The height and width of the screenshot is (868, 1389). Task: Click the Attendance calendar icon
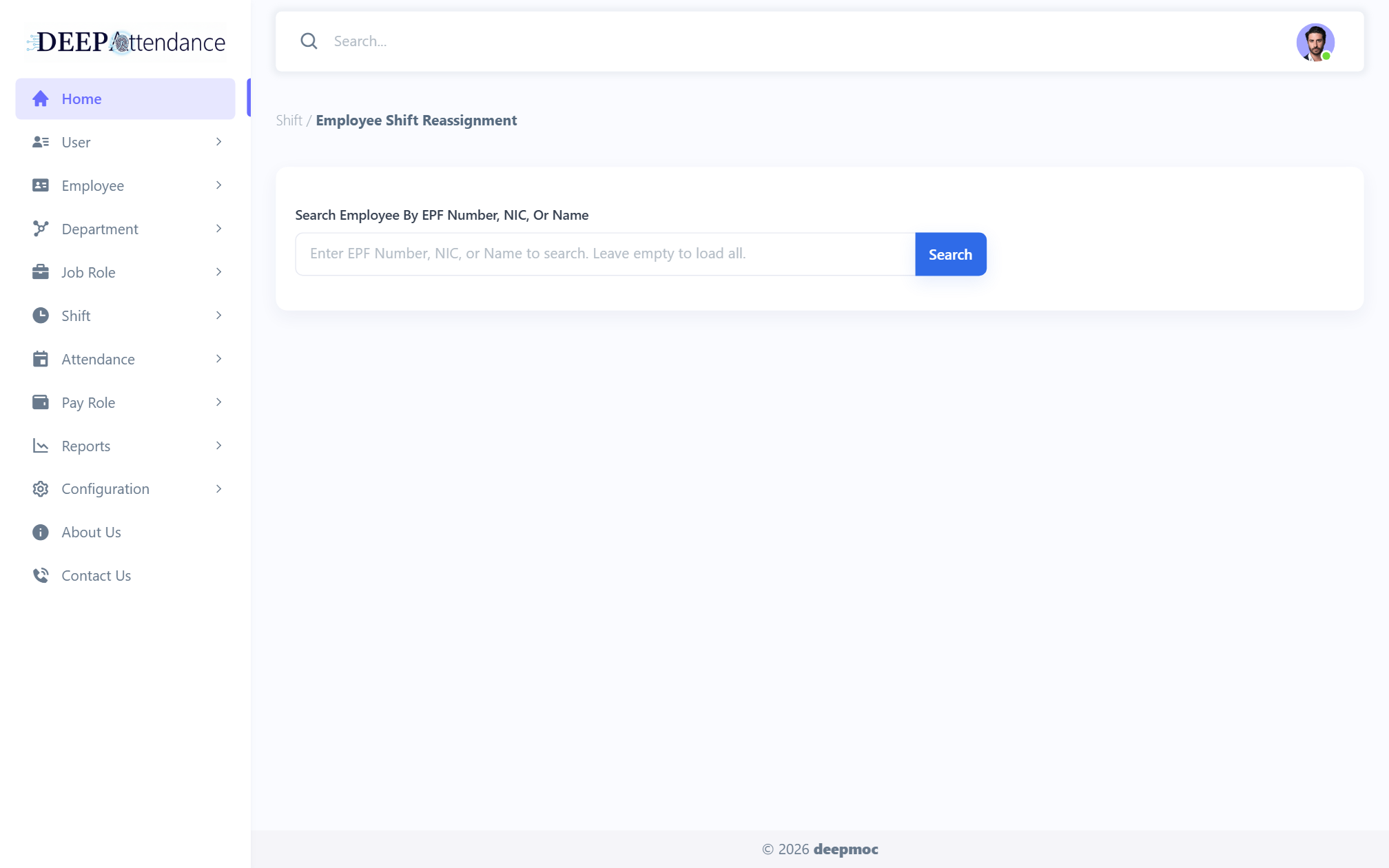pyautogui.click(x=41, y=359)
